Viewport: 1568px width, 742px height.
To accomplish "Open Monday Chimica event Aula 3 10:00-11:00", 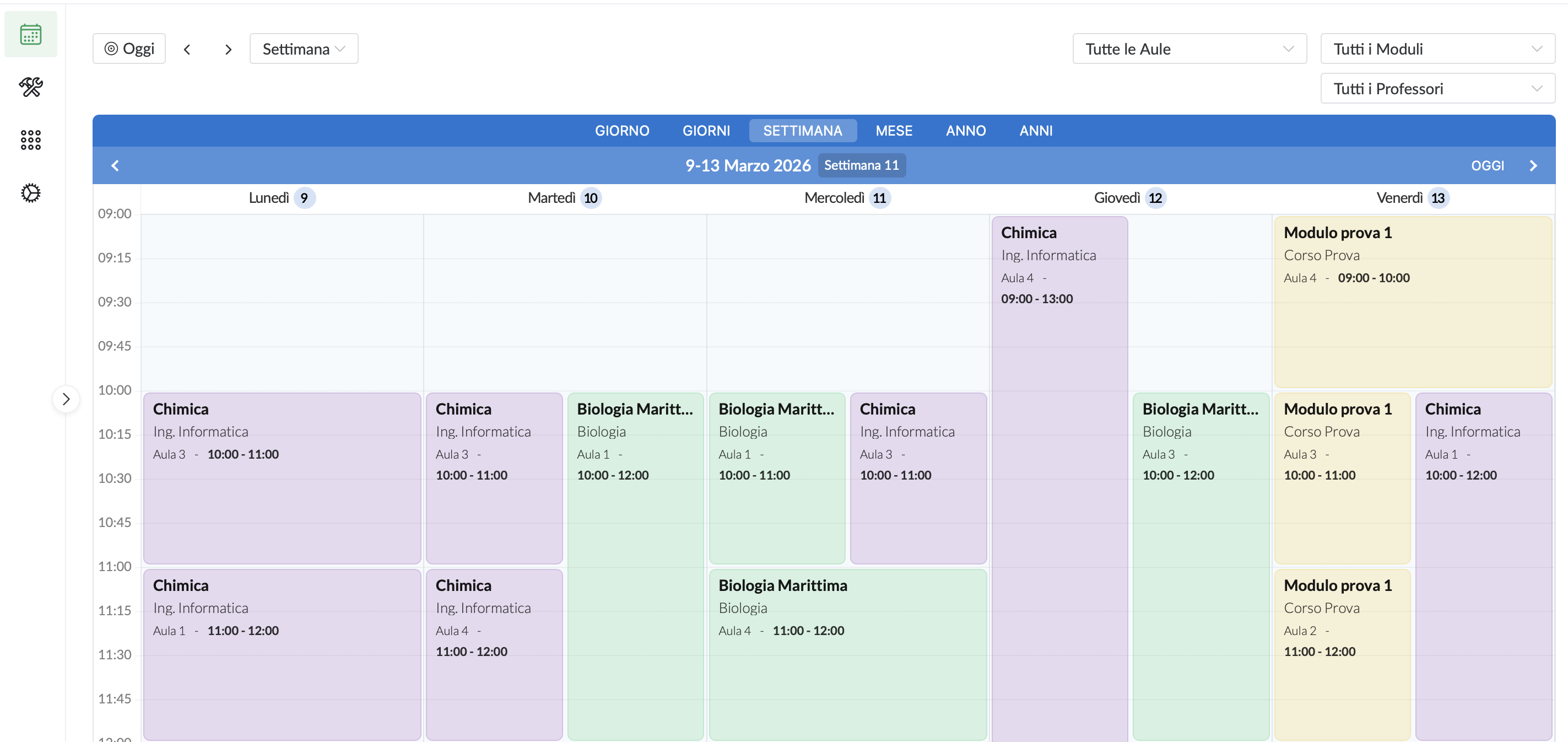I will click(x=282, y=478).
